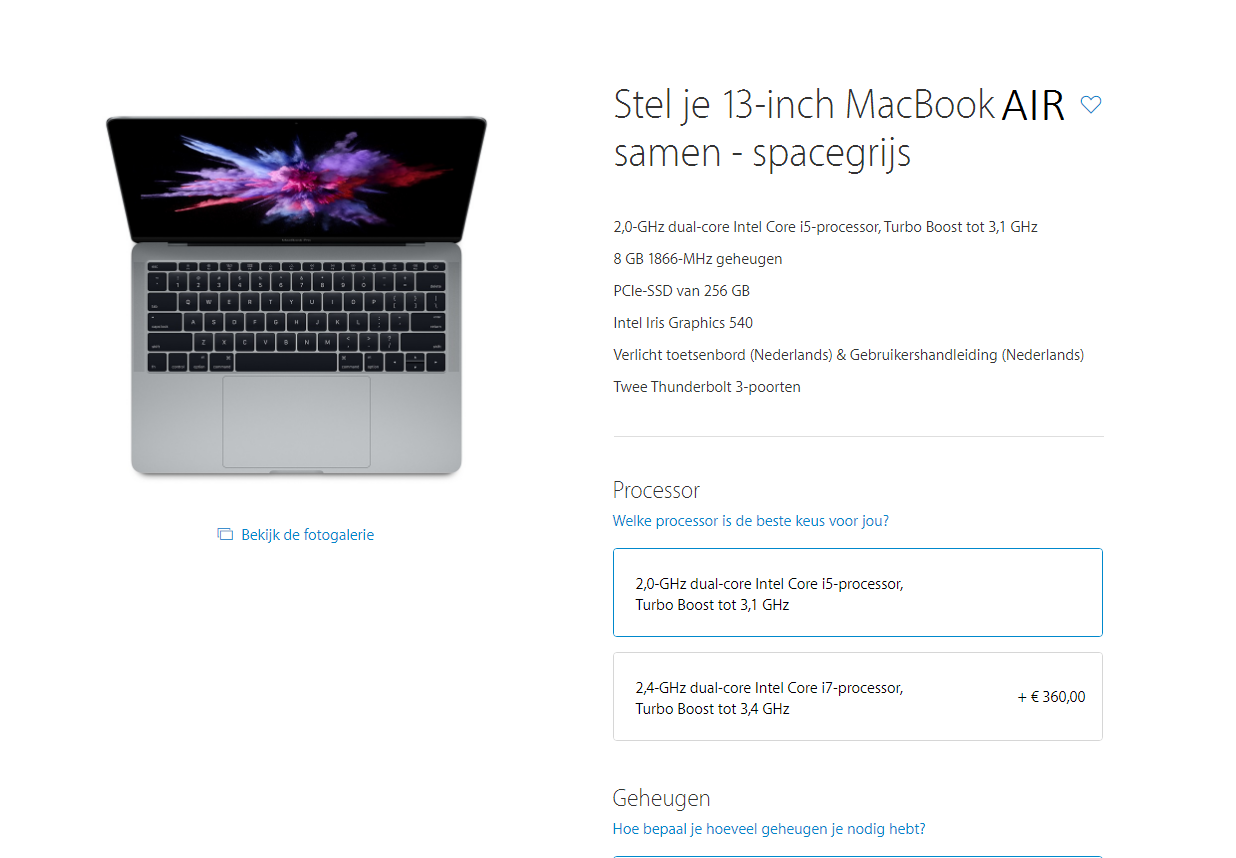Click the 'Twee Thunderbolt 3-poorten' spec line

707,387
